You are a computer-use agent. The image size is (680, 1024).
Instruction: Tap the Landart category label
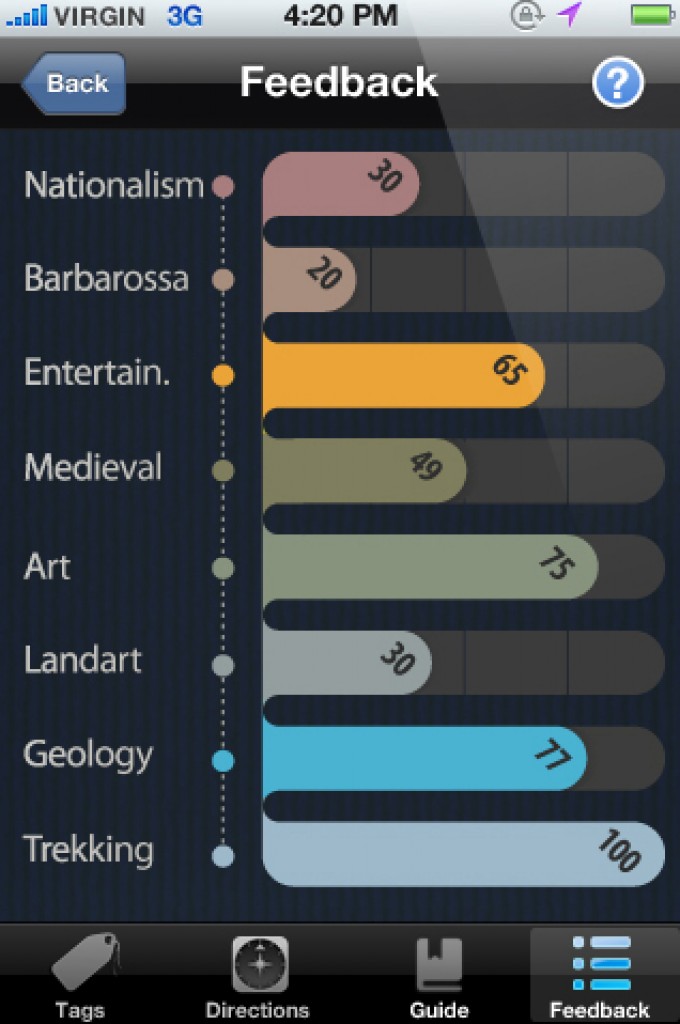[x=83, y=660]
